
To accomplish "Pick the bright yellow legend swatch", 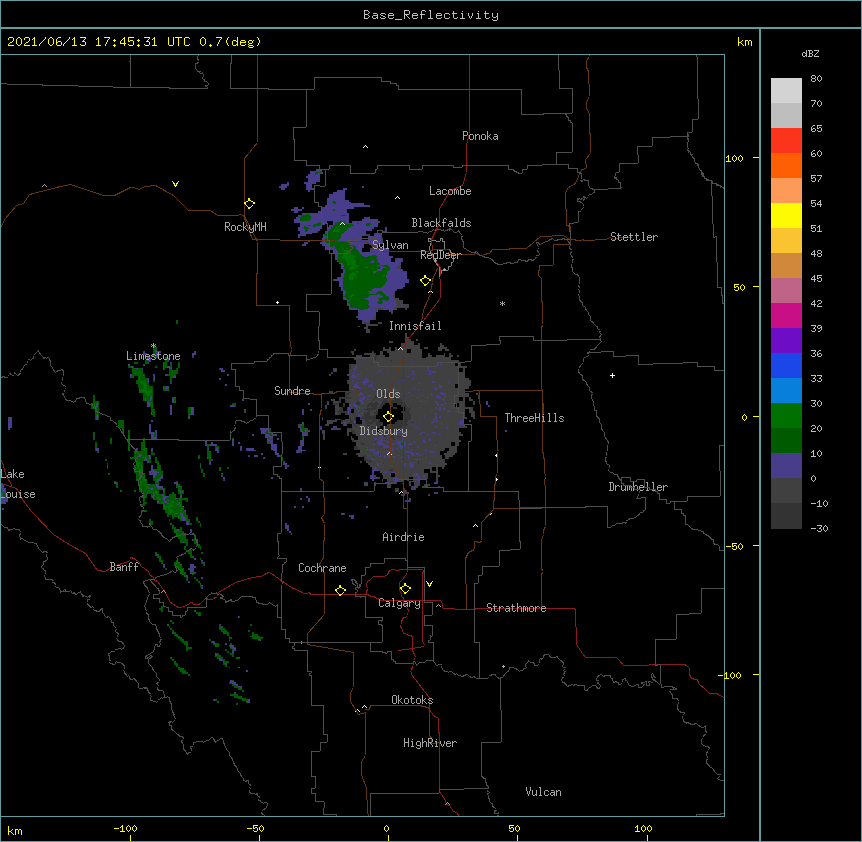I will [786, 215].
